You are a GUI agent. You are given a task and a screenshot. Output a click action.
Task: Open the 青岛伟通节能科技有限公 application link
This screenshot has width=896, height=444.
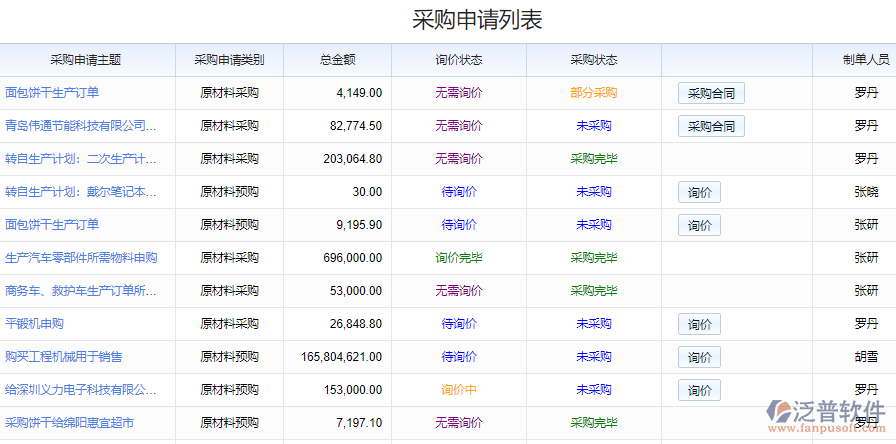tap(81, 126)
